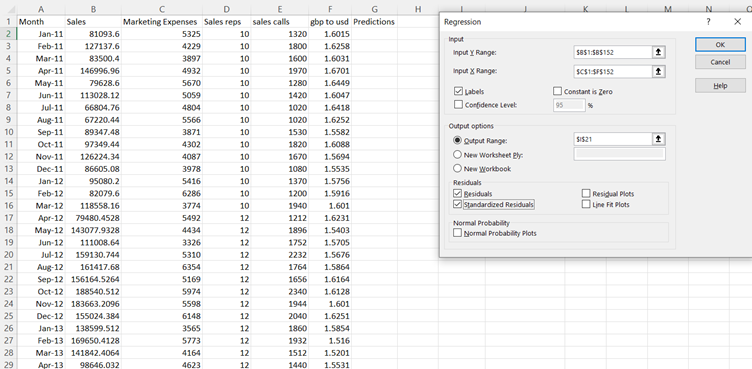Collapse dialog via Input X Range selector icon
This screenshot has height=369, width=752.
(659, 71)
